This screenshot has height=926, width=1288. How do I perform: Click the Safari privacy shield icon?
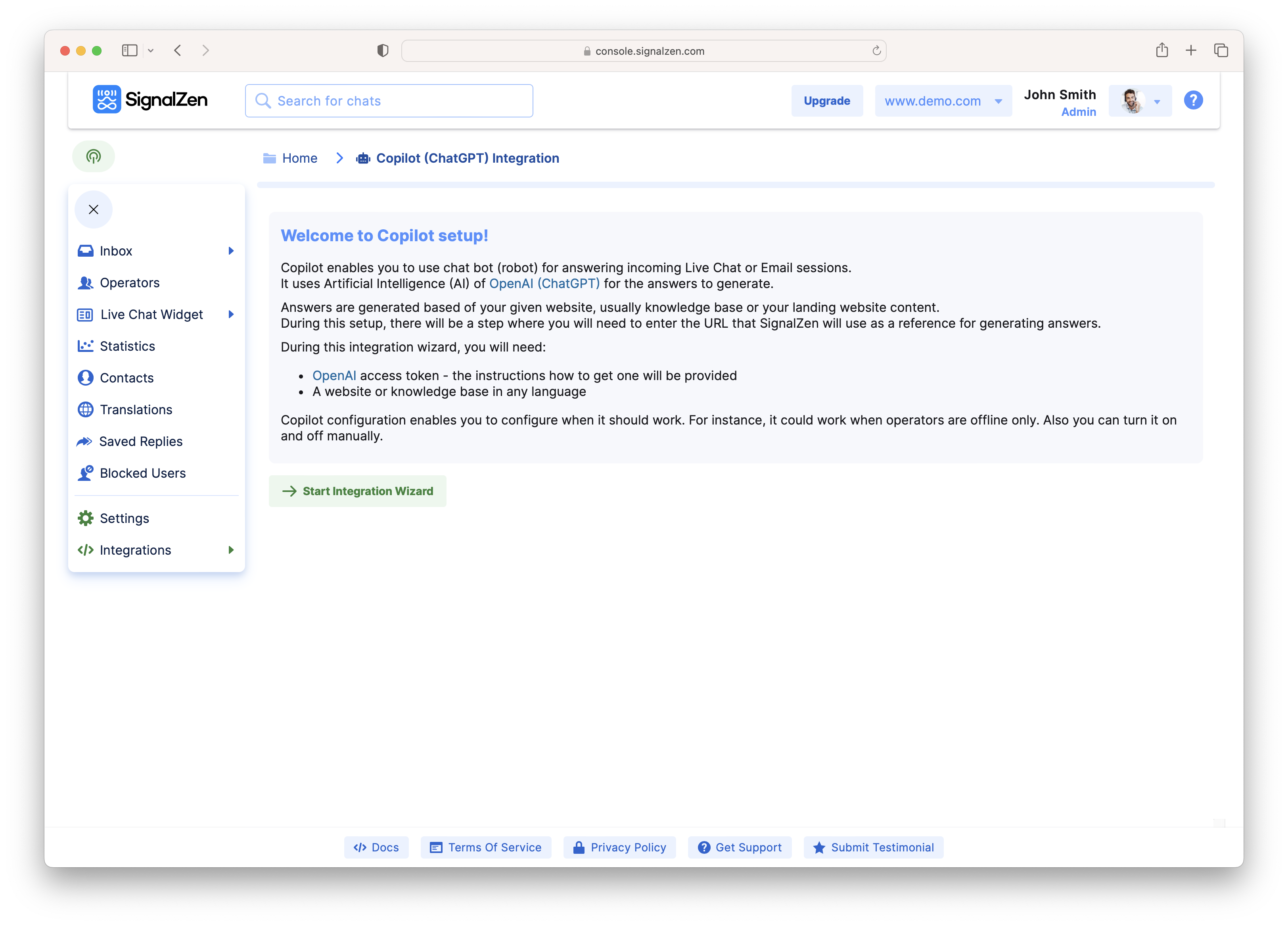tap(383, 50)
